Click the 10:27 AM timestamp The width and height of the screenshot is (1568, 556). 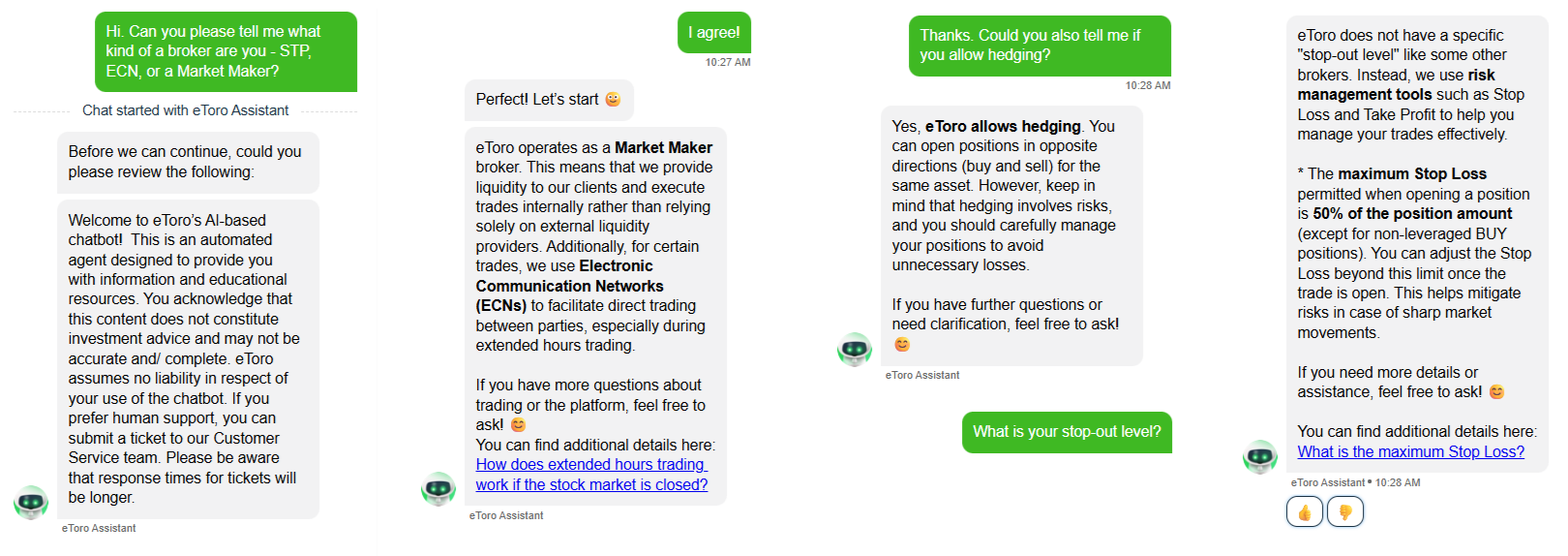[x=728, y=62]
